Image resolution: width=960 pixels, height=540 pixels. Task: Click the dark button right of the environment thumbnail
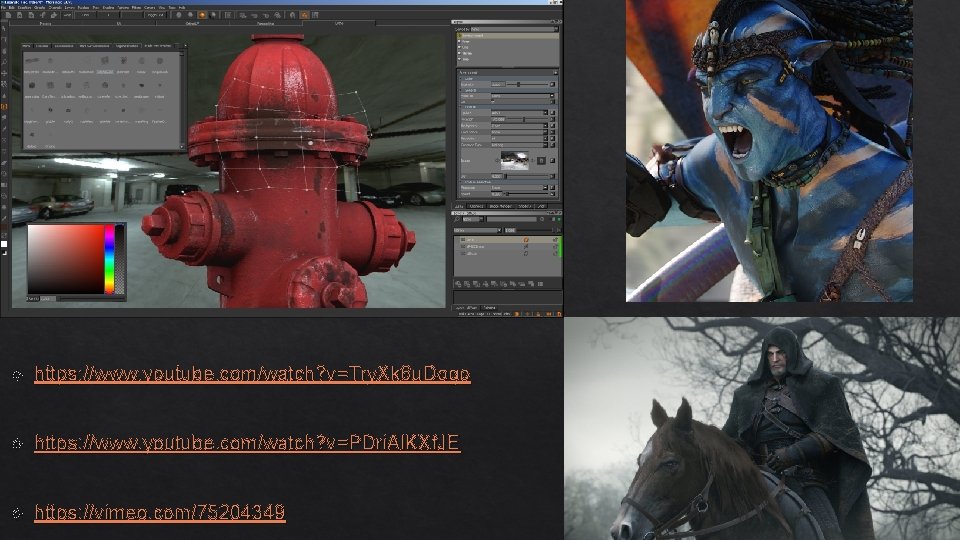click(x=541, y=160)
